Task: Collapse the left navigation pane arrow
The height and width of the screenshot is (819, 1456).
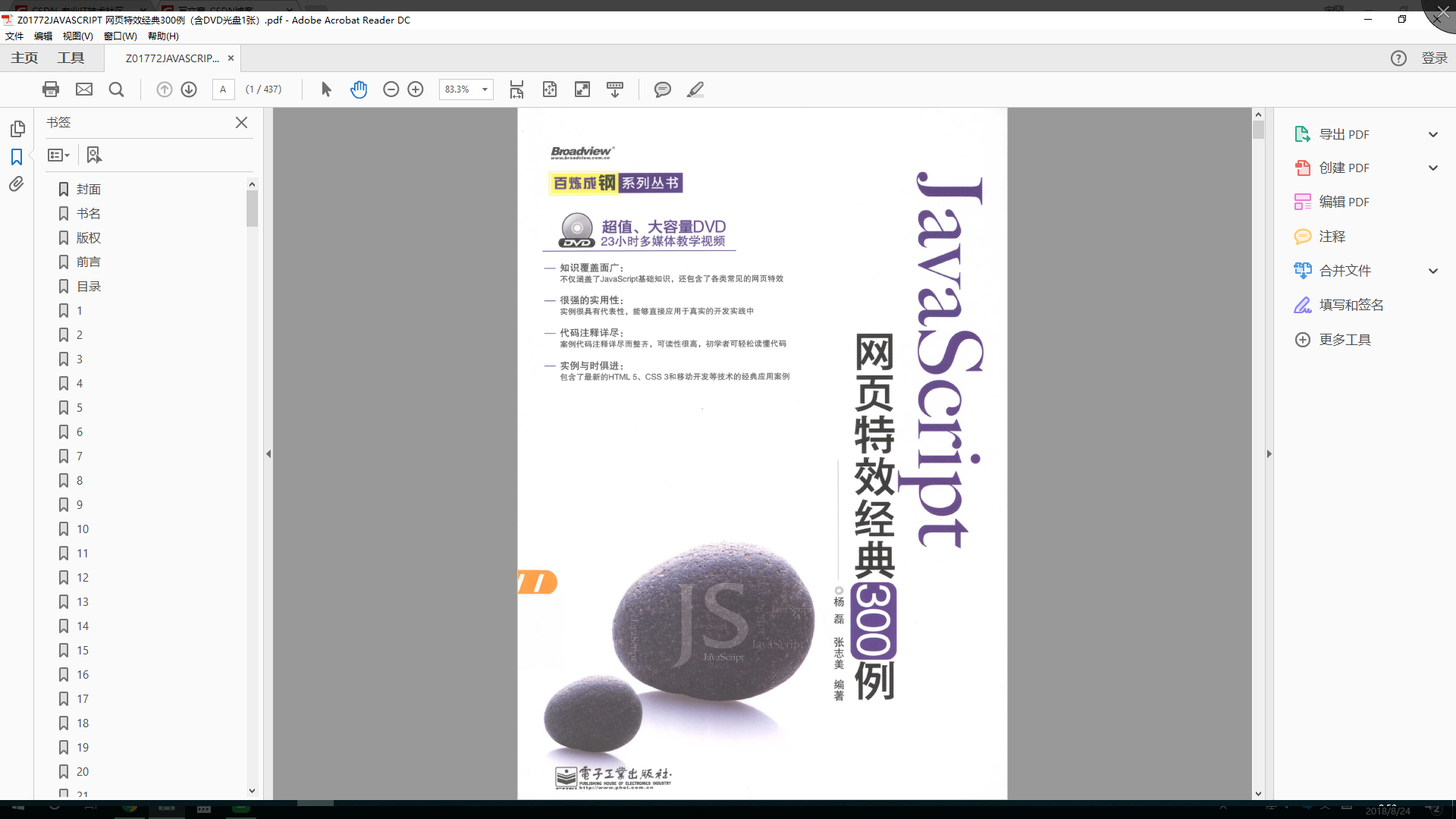Action: [268, 453]
